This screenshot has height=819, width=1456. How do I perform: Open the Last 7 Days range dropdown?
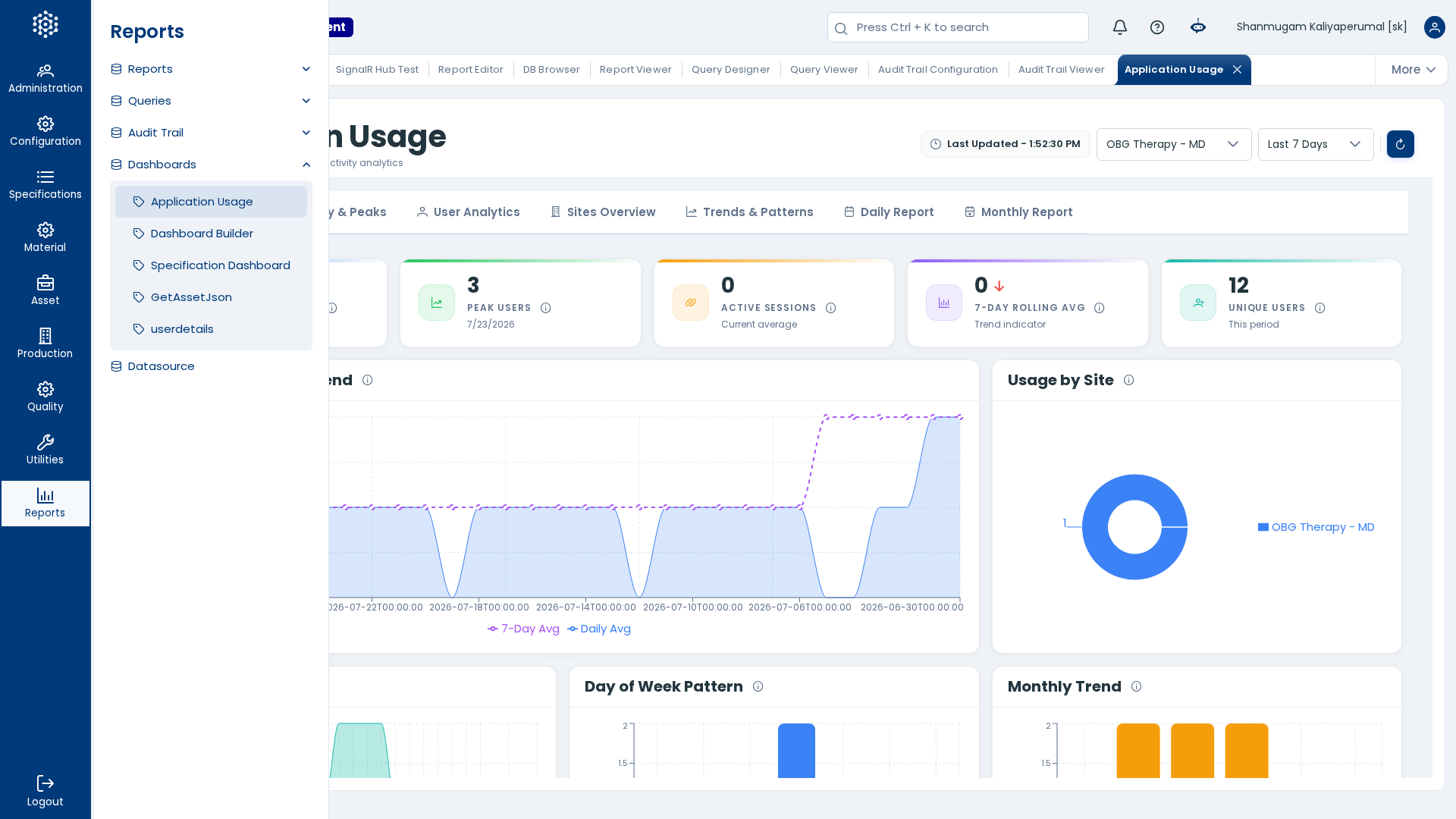[x=1316, y=144]
